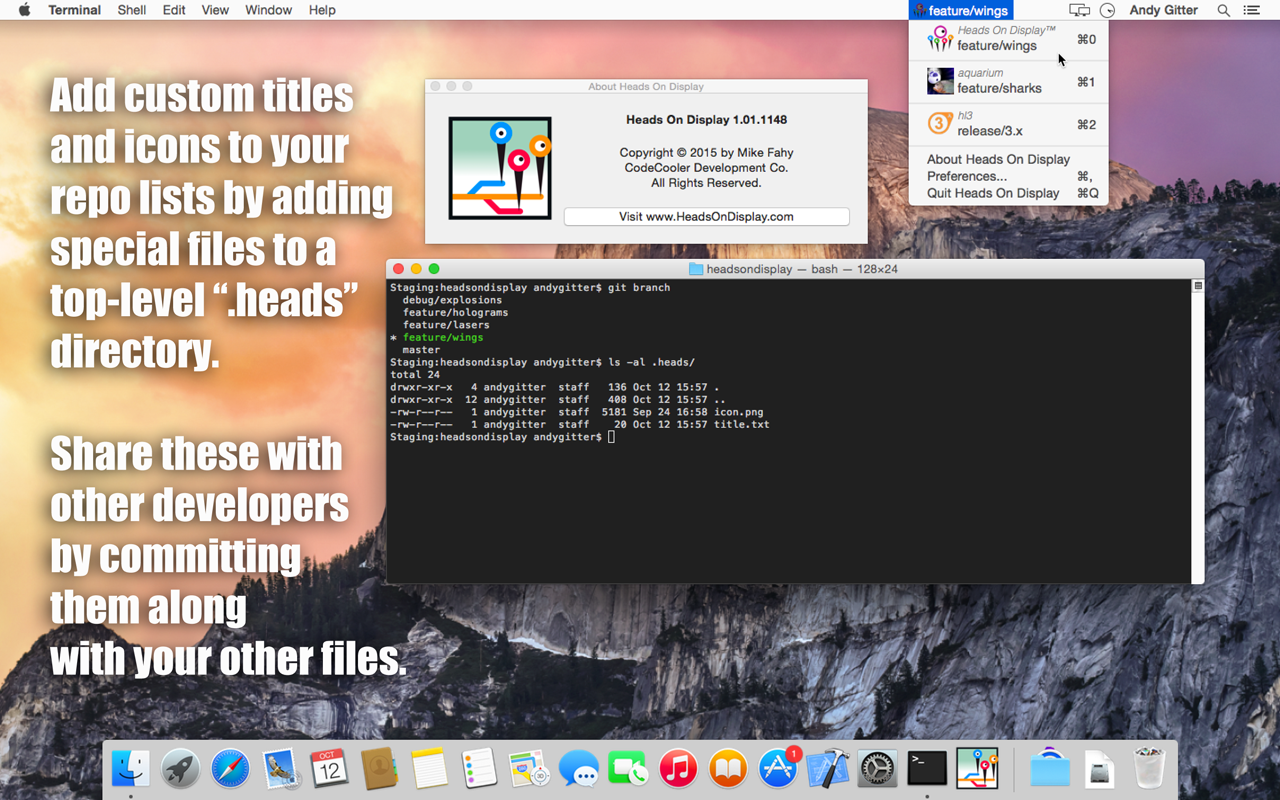This screenshot has height=800, width=1280.
Task: Open the Heads On Display feature/wings repo entry
Action: [1008, 39]
